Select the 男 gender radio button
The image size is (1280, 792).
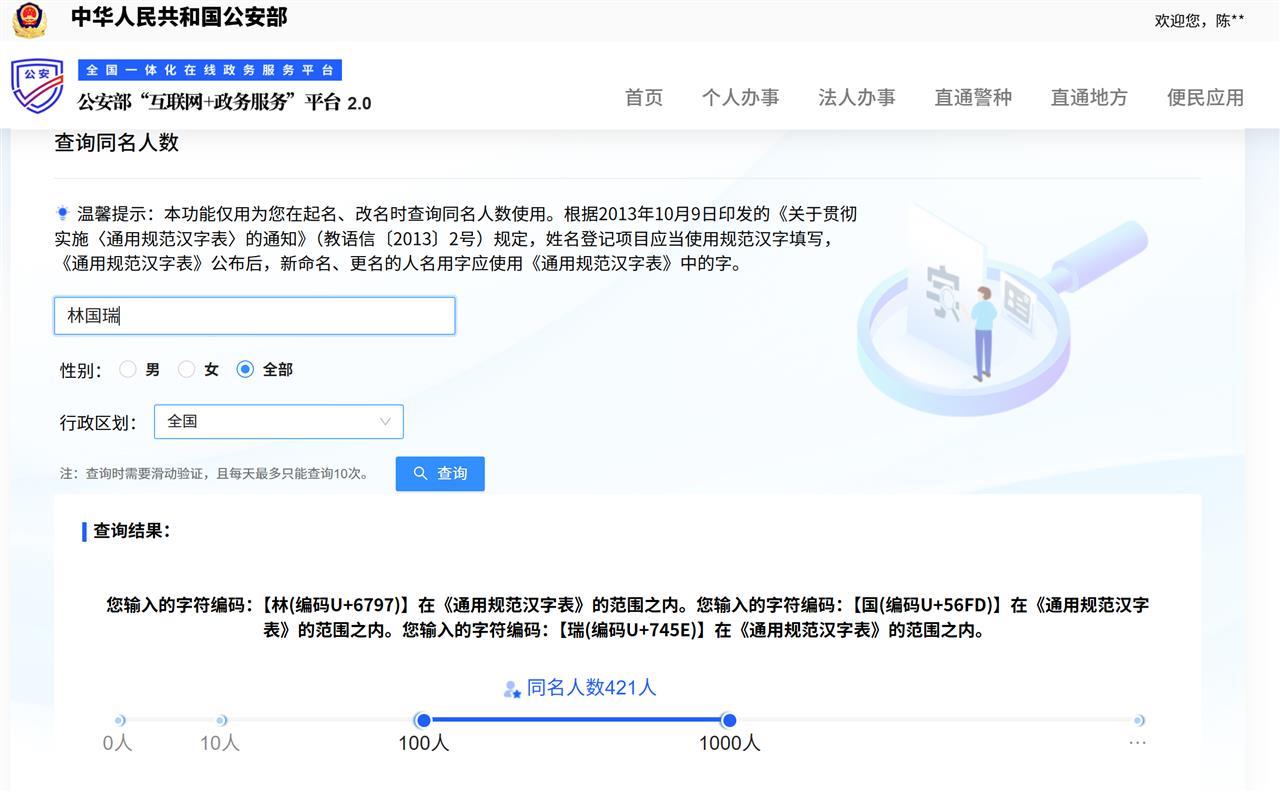128,369
